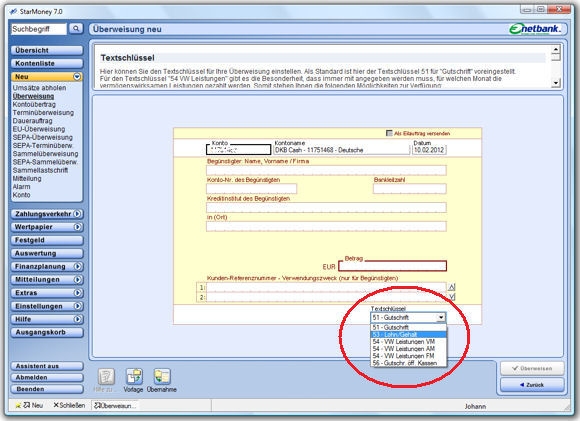Select 54 - VW Leistungen AM option
Image resolution: width=580 pixels, height=421 pixels.
[x=409, y=349]
